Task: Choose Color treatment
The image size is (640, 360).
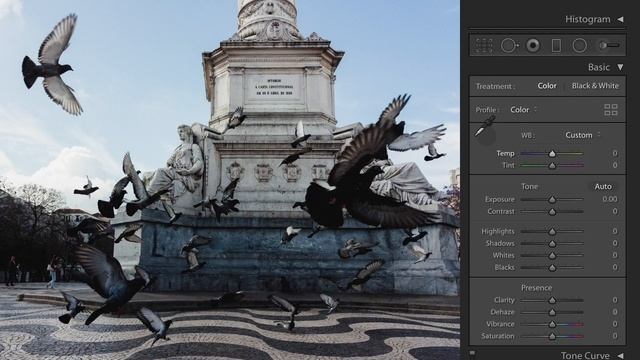Action: pyautogui.click(x=547, y=86)
